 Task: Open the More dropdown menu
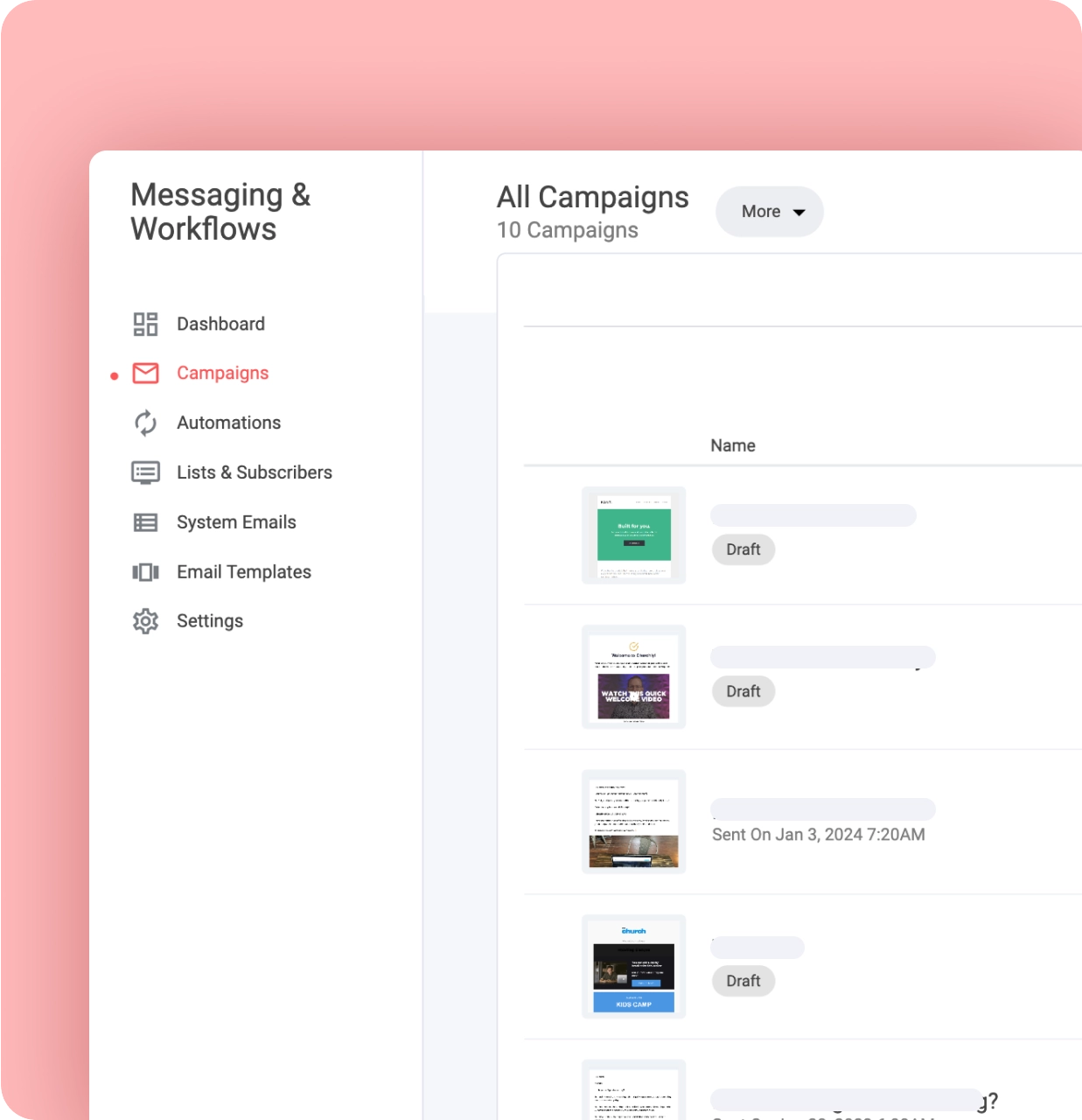click(768, 211)
